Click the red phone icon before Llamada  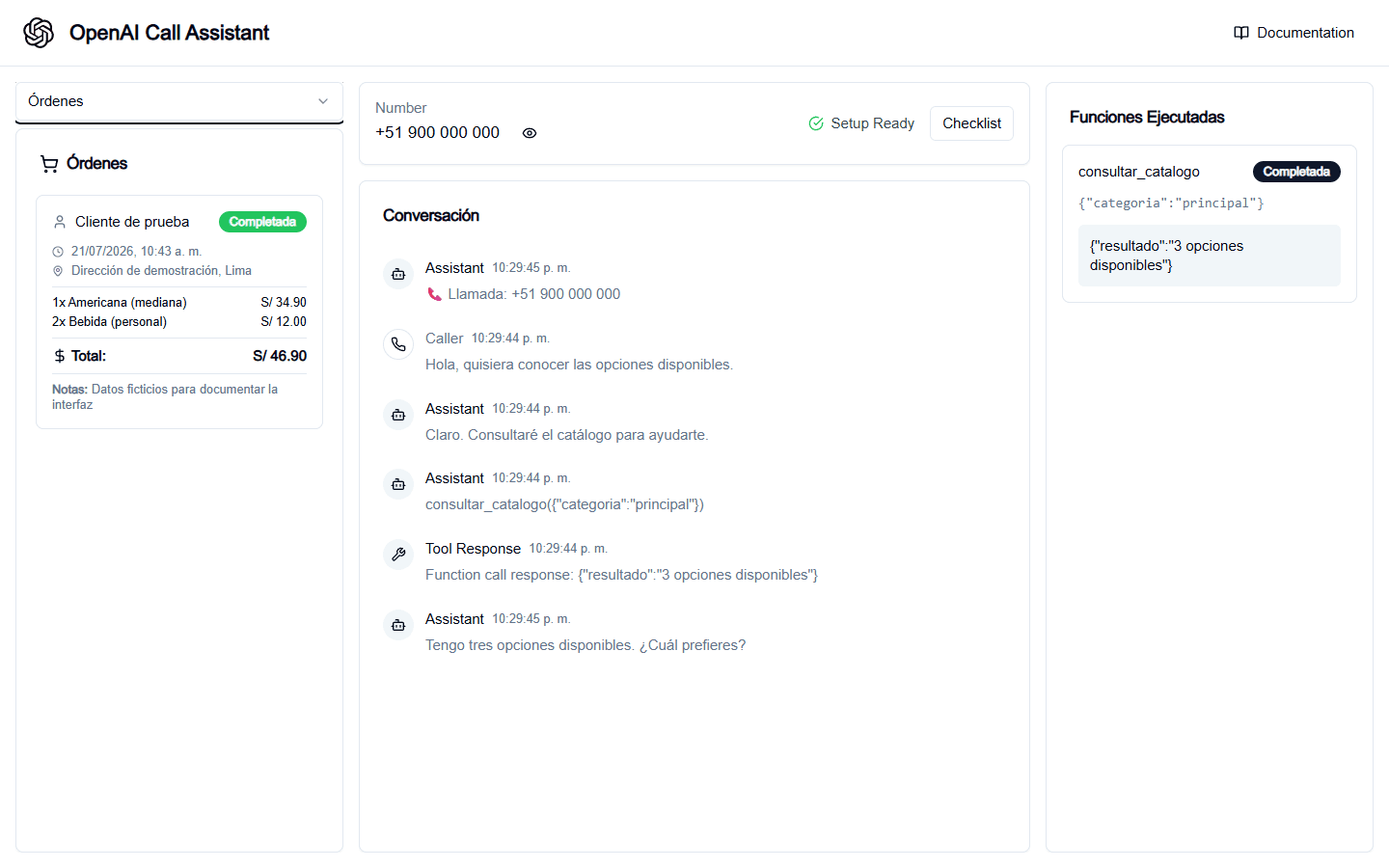434,294
